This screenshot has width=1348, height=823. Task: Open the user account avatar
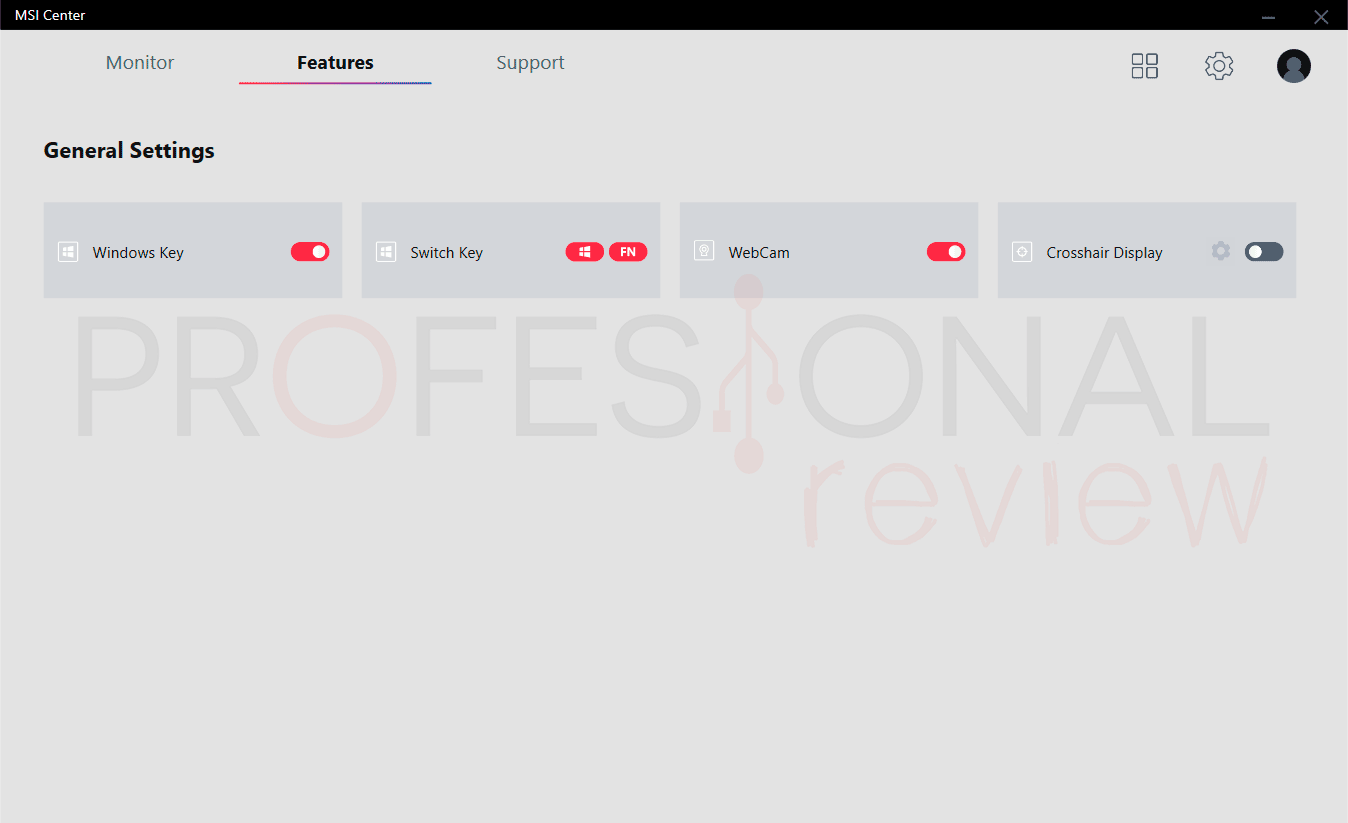(x=1294, y=66)
